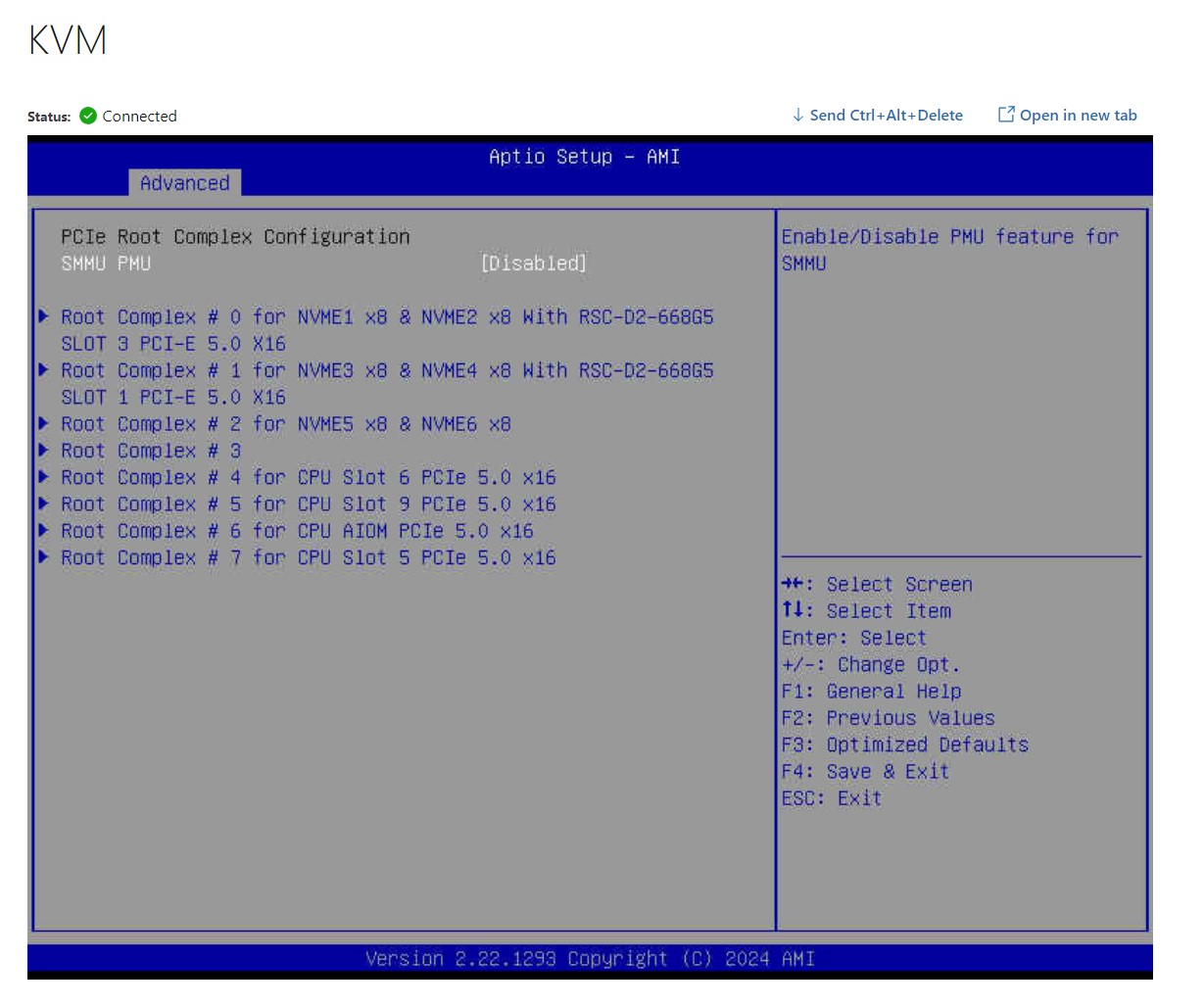Click the arrow beside Root Complex # 5
This screenshot has height=1007, width=1204.
click(x=43, y=503)
